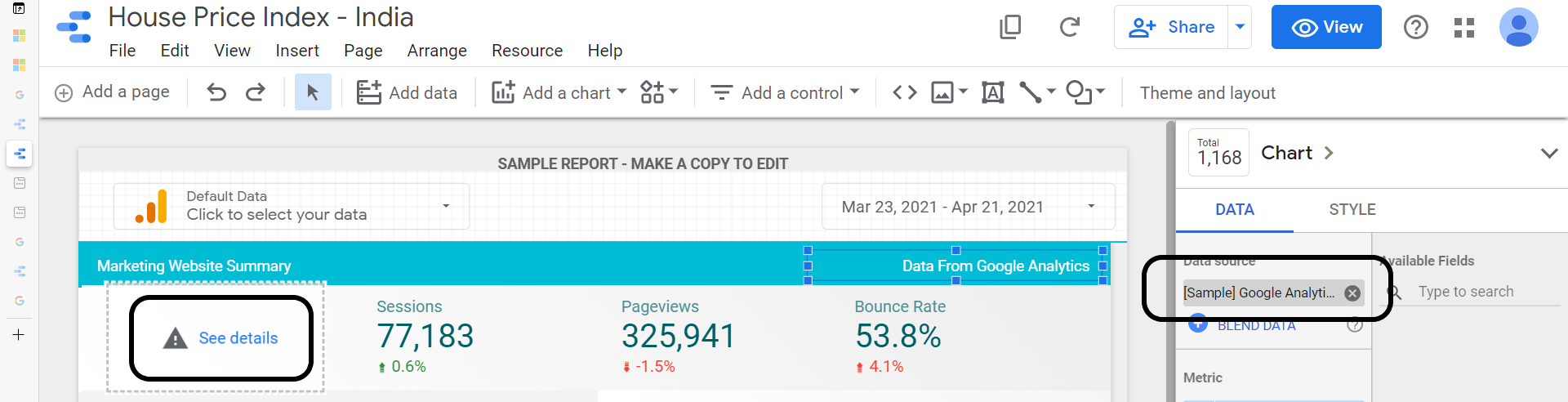Click the undo arrow icon
This screenshot has width=1568, height=402.
[x=216, y=92]
